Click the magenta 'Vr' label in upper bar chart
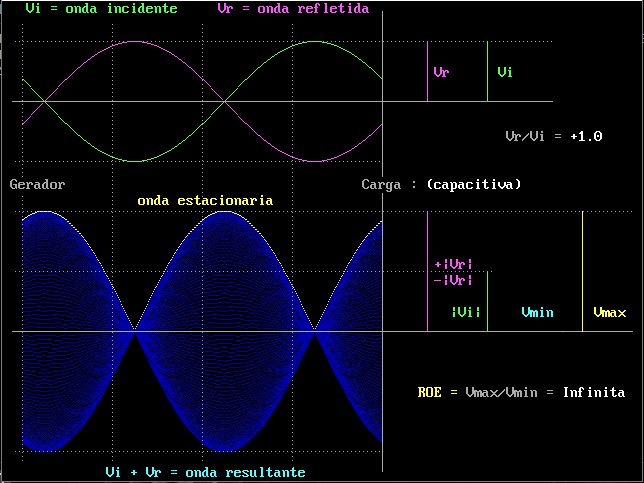Screen dimensions: 644x483 coord(442,73)
